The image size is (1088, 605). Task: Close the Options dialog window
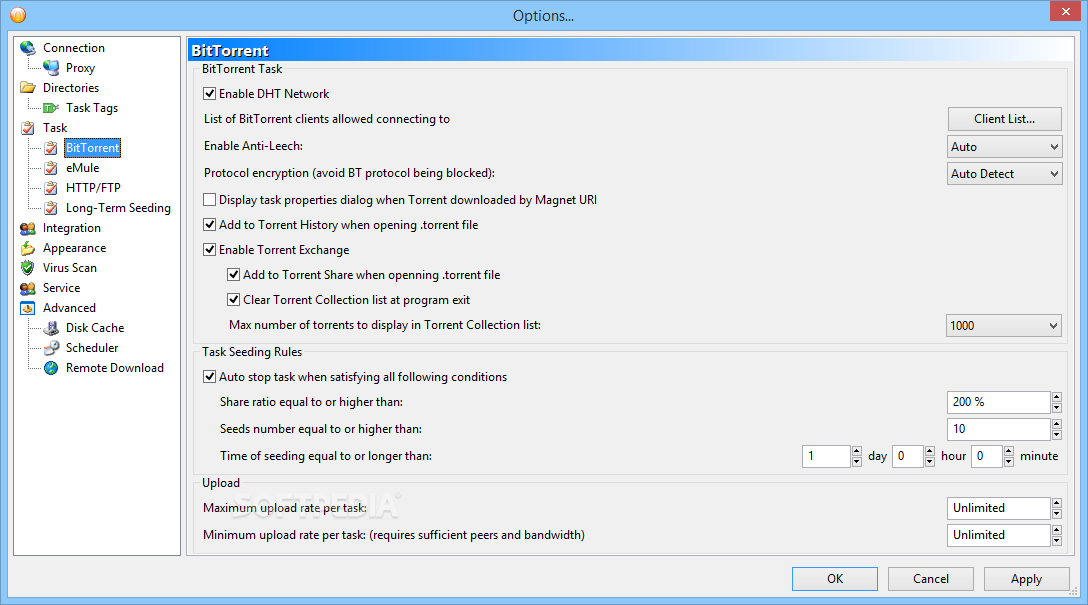[1065, 12]
